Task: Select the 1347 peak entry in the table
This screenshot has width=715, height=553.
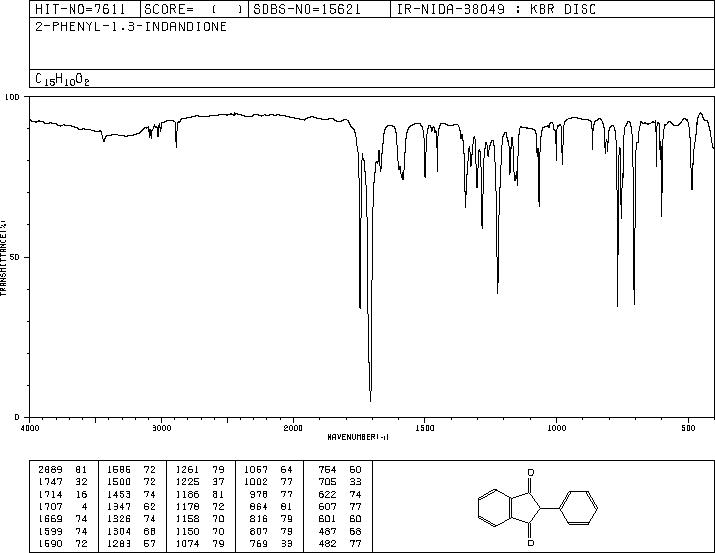Action: 131,506
